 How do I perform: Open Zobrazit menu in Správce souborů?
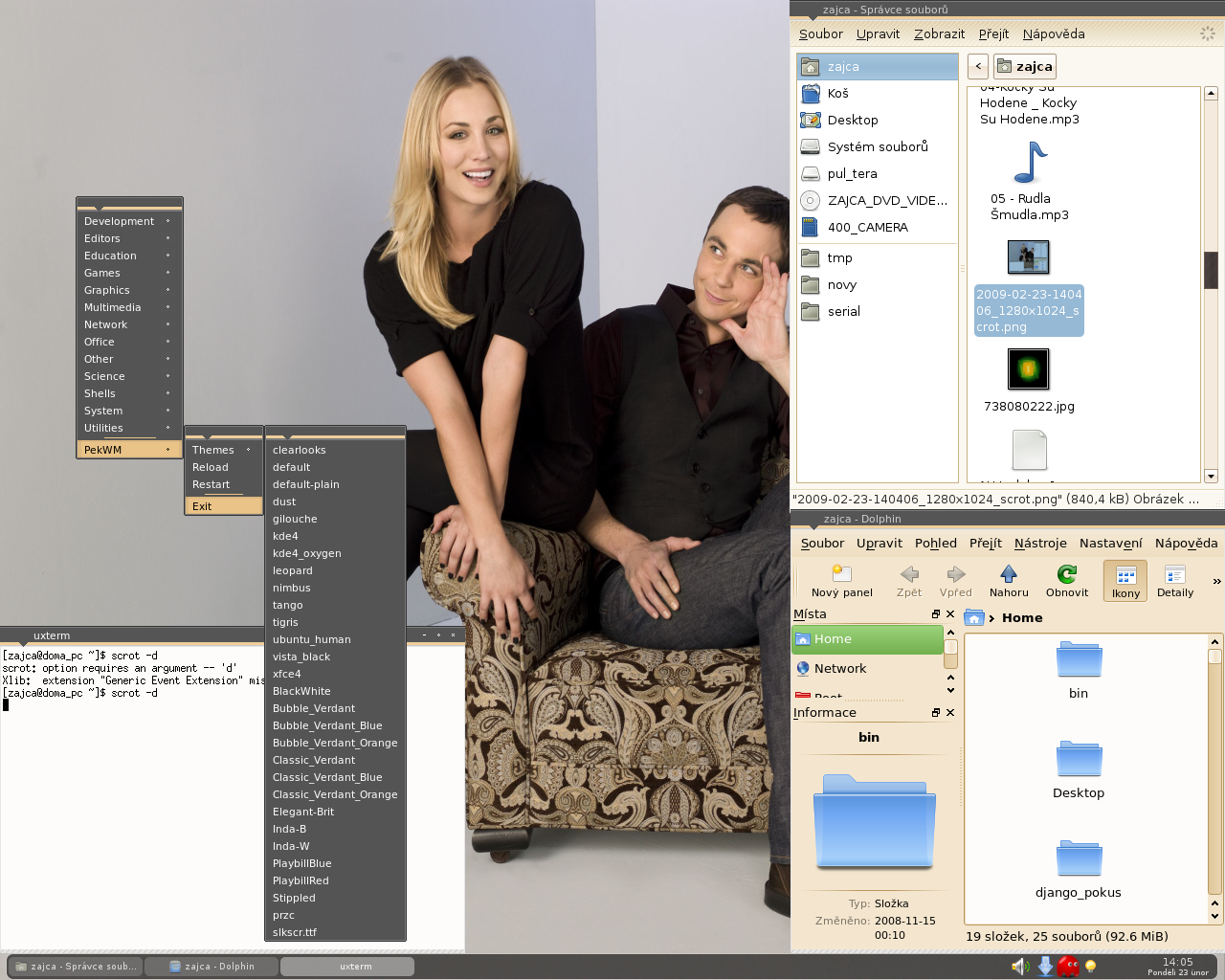point(939,33)
